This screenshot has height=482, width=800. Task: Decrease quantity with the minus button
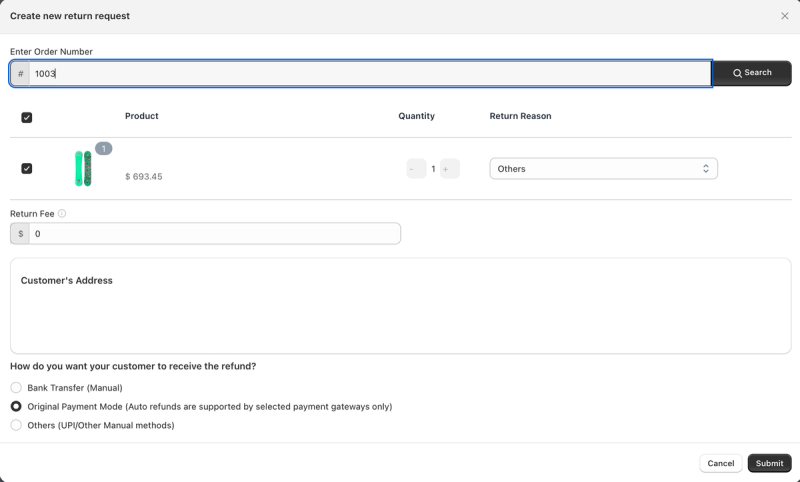point(416,169)
